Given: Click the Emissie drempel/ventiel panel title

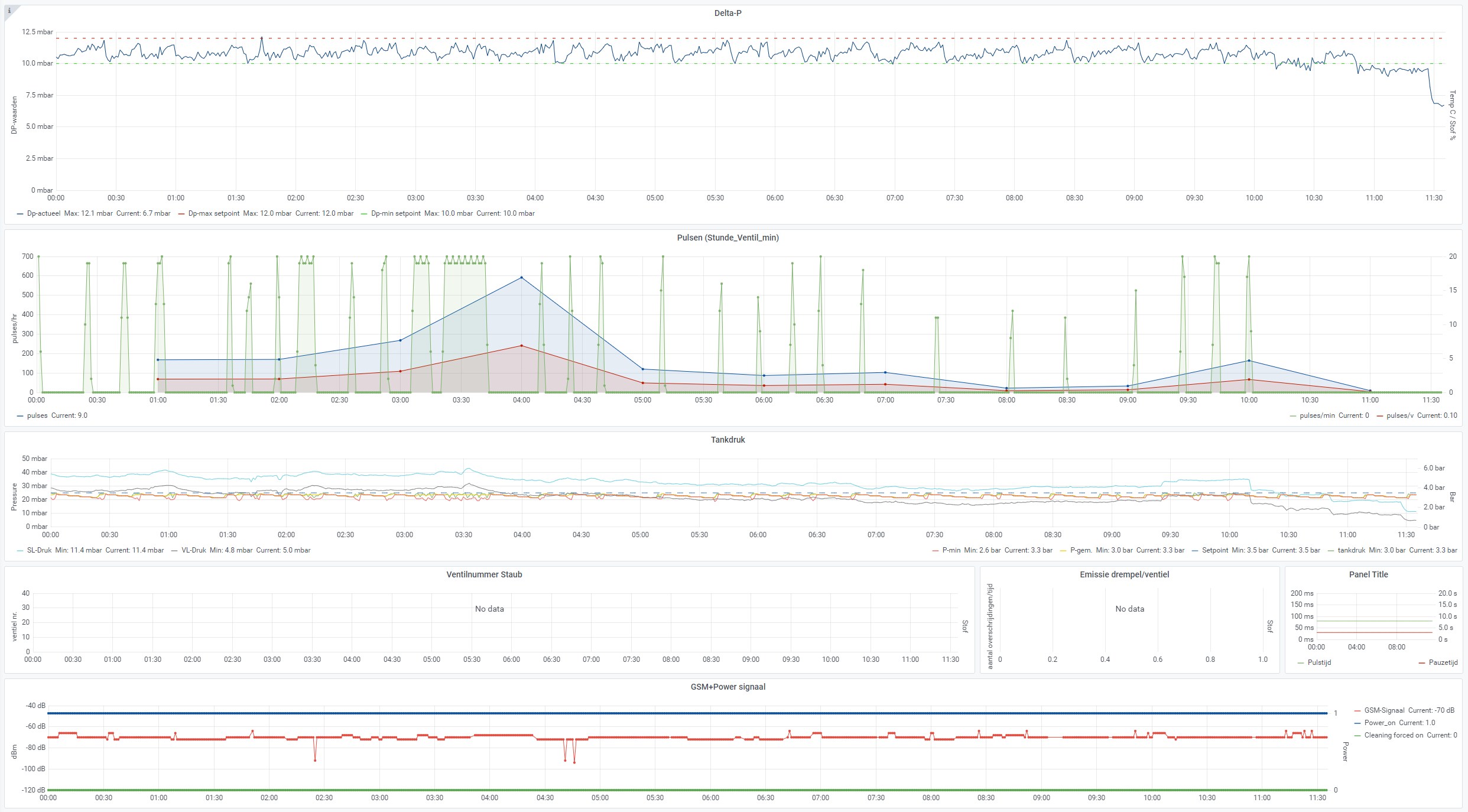Looking at the screenshot, I should point(1124,574).
